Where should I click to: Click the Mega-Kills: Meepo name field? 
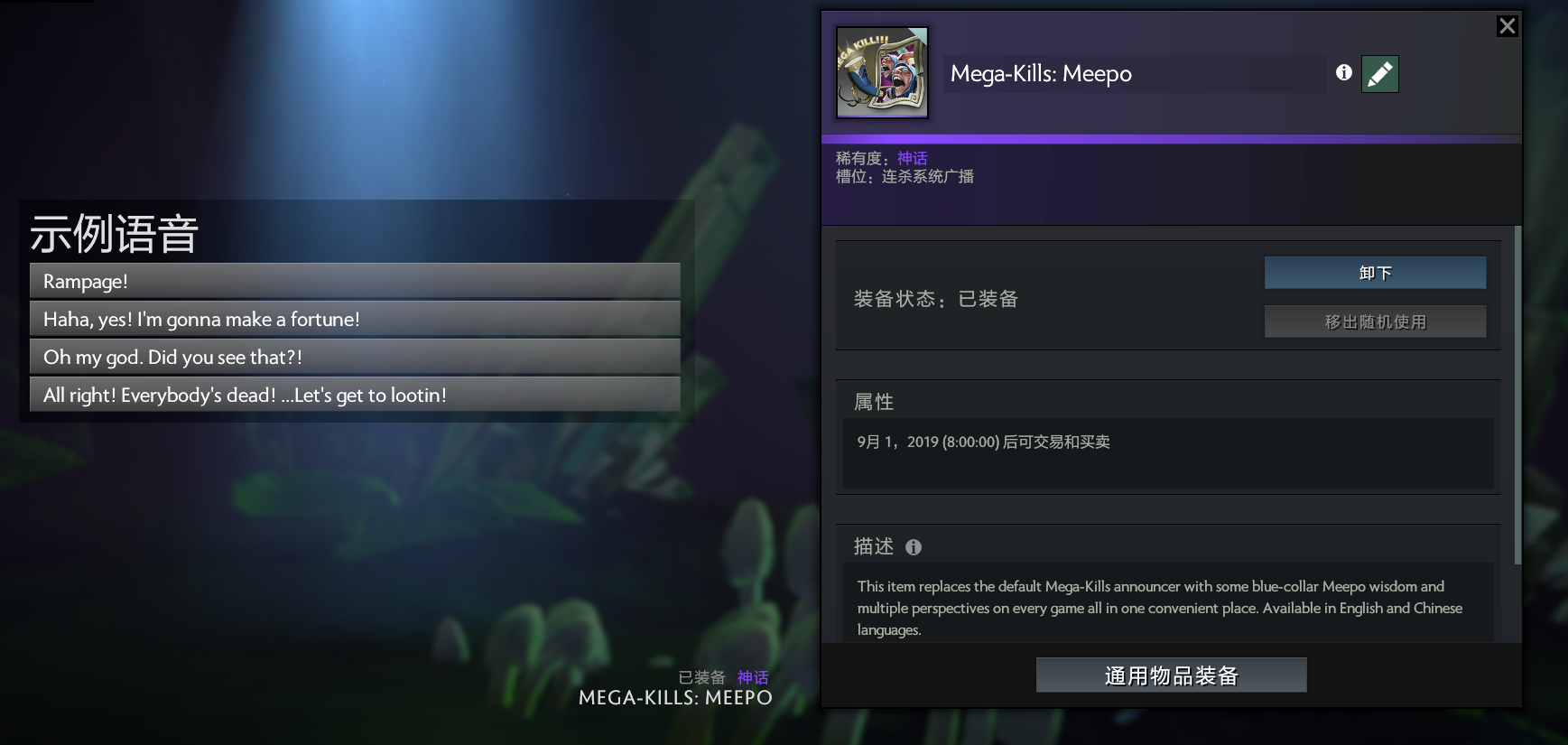tap(1135, 74)
